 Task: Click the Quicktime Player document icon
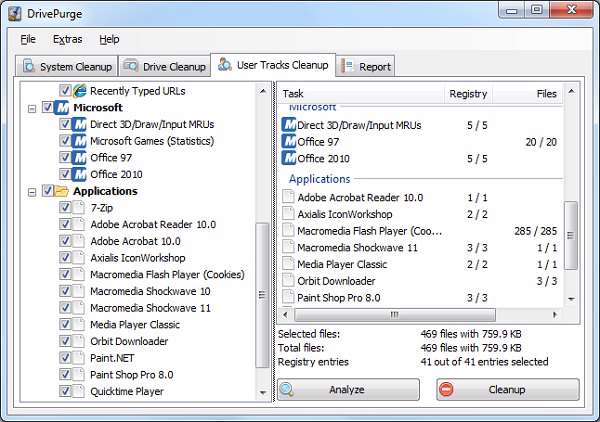pyautogui.click(x=78, y=391)
